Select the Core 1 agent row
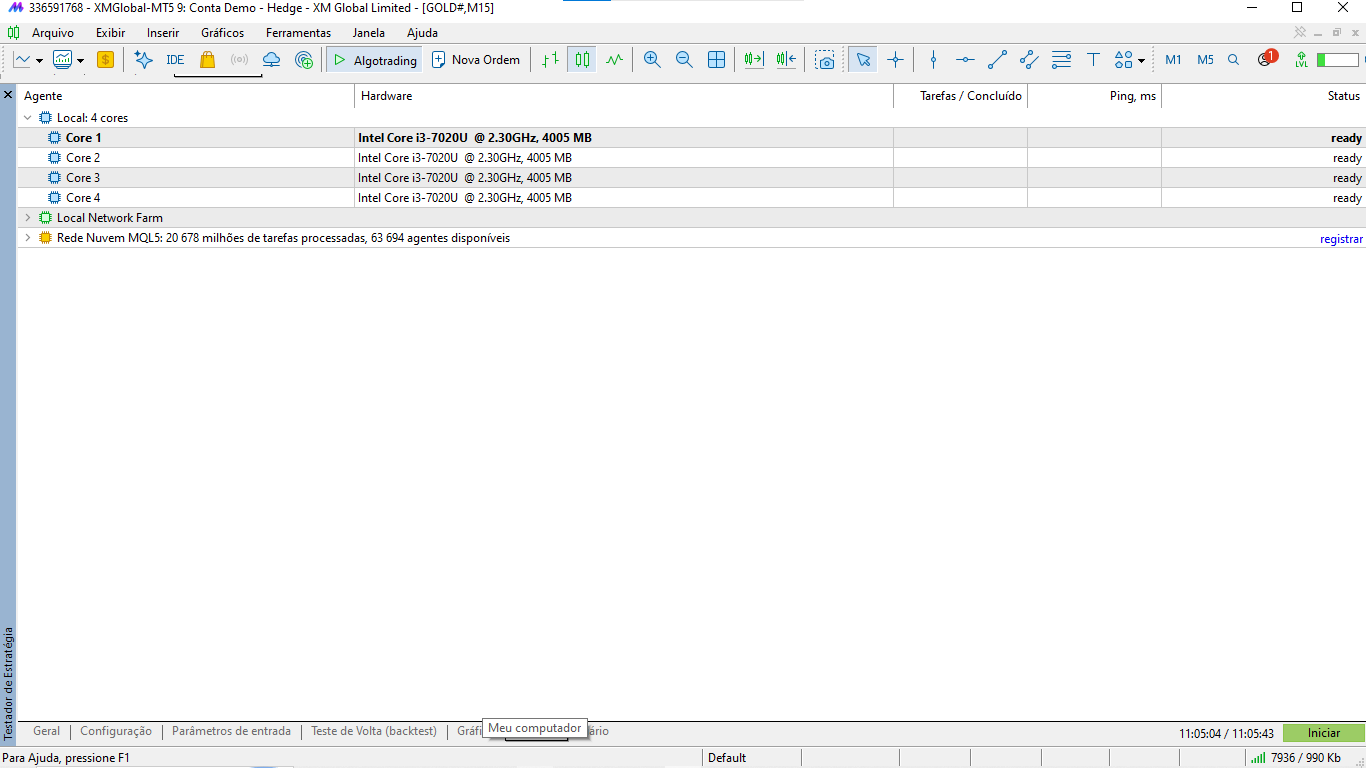 click(691, 138)
